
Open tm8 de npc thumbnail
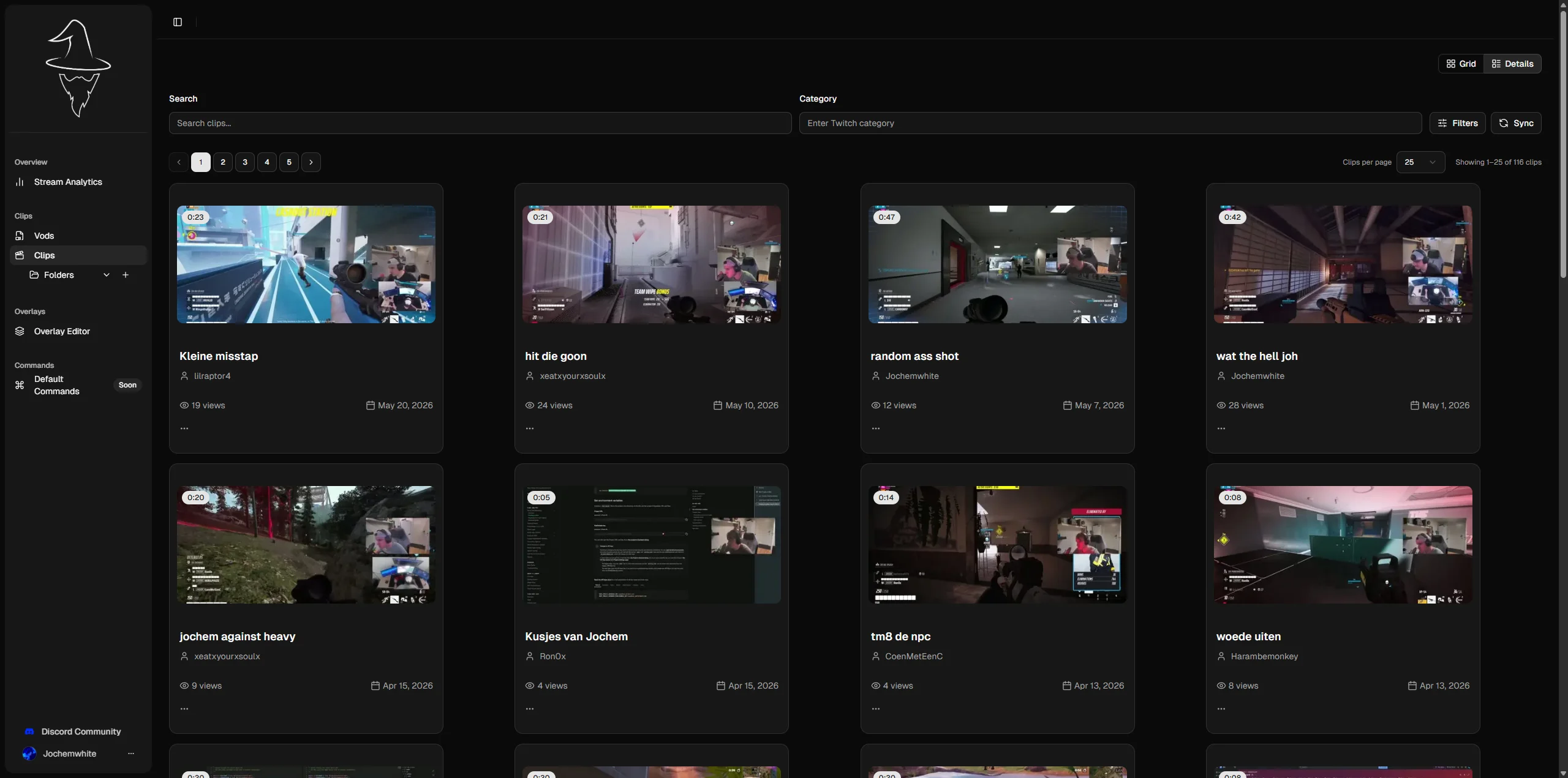(998, 545)
